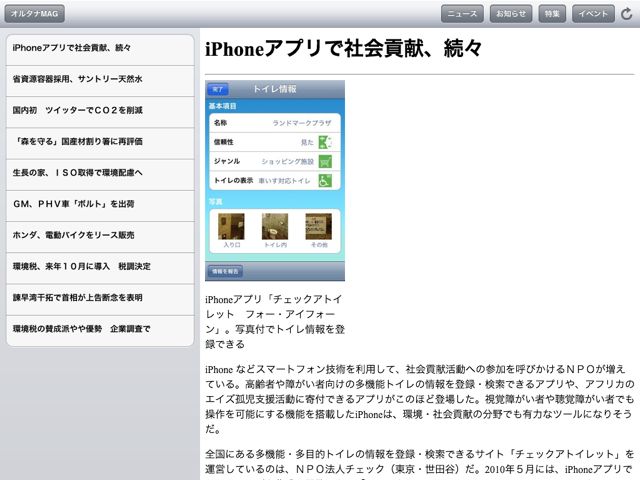Tap the その他 photo thumbnail
The image size is (640, 480).
click(x=318, y=227)
